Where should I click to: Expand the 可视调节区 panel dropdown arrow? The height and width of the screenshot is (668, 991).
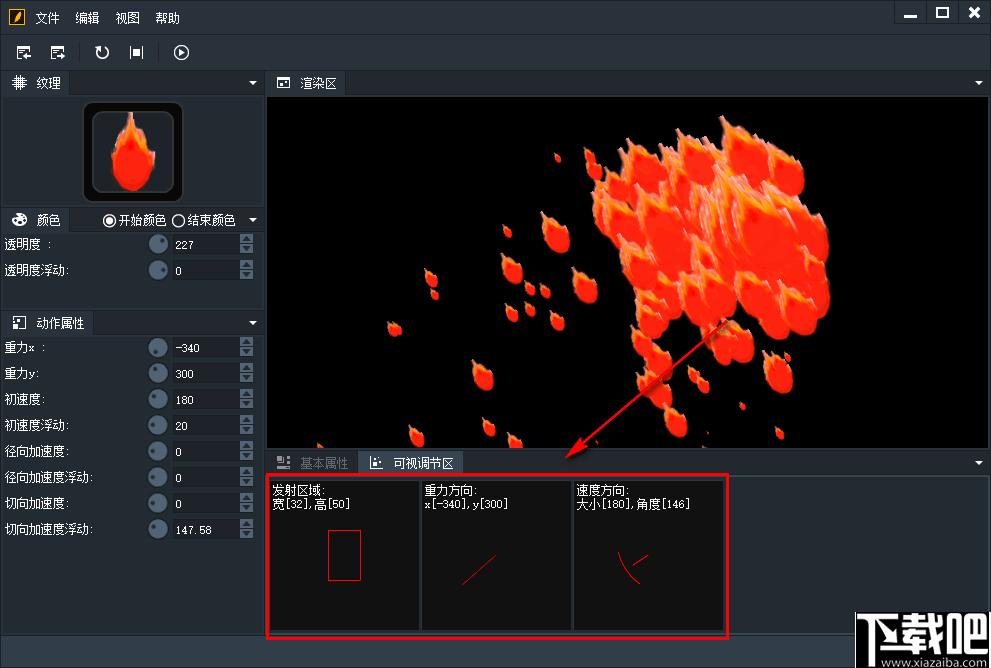coord(979,463)
